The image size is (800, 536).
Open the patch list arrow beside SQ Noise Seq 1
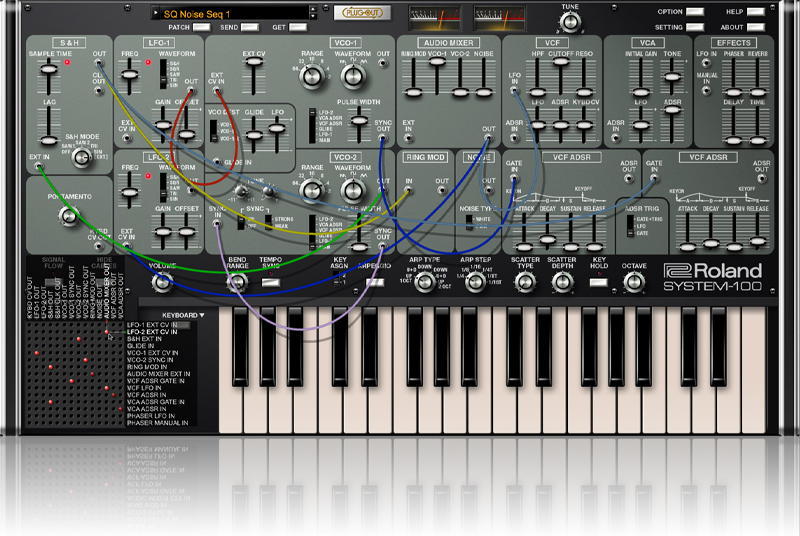tap(156, 14)
